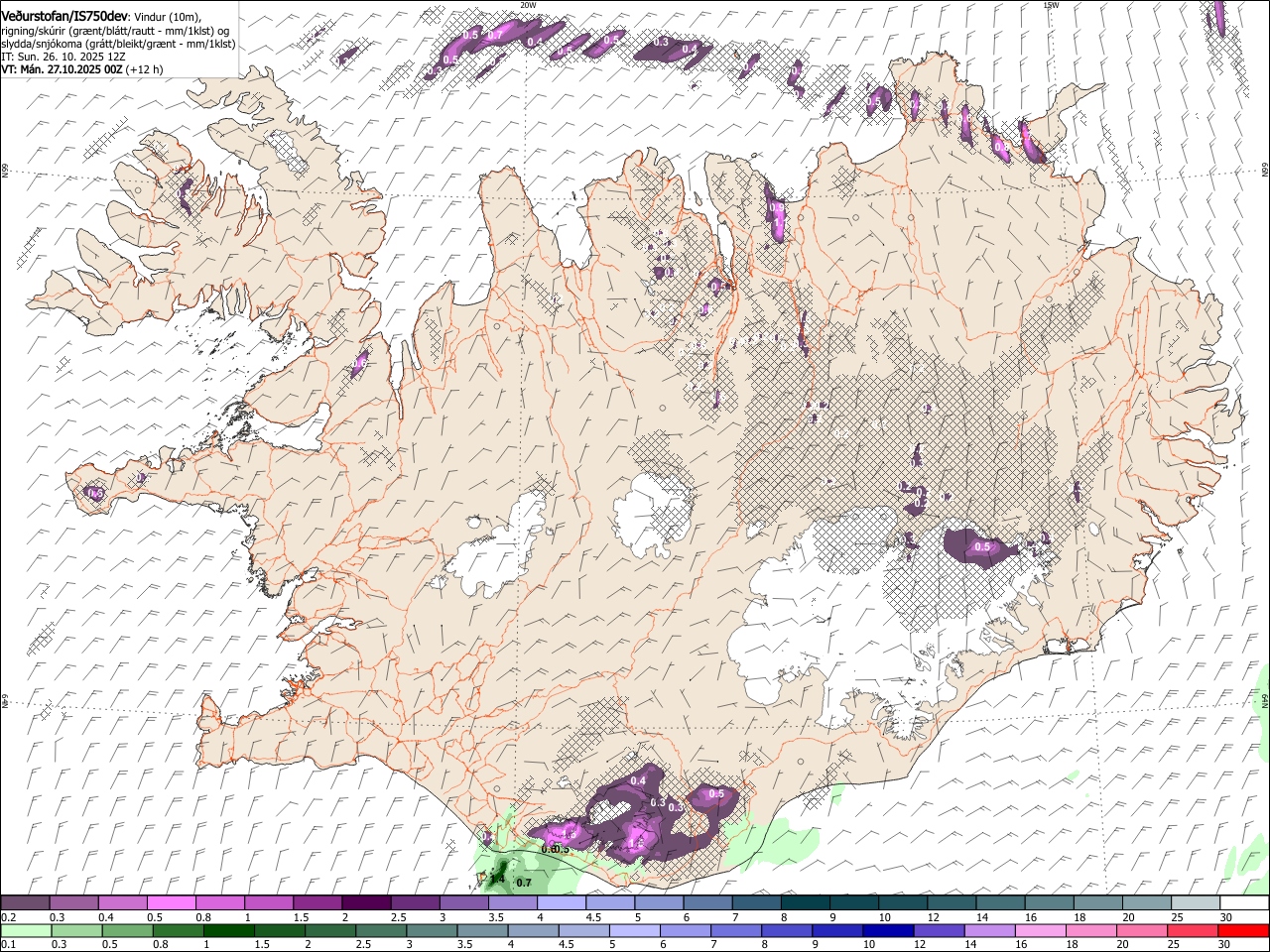
Task: Pick the pale green 0.1 rain-scale swatch
Action: pyautogui.click(x=27, y=930)
